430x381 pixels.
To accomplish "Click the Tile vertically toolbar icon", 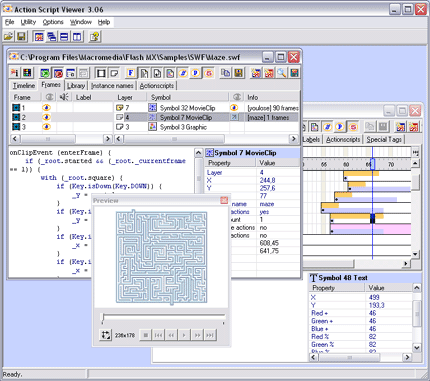I will pyautogui.click(x=77, y=36).
